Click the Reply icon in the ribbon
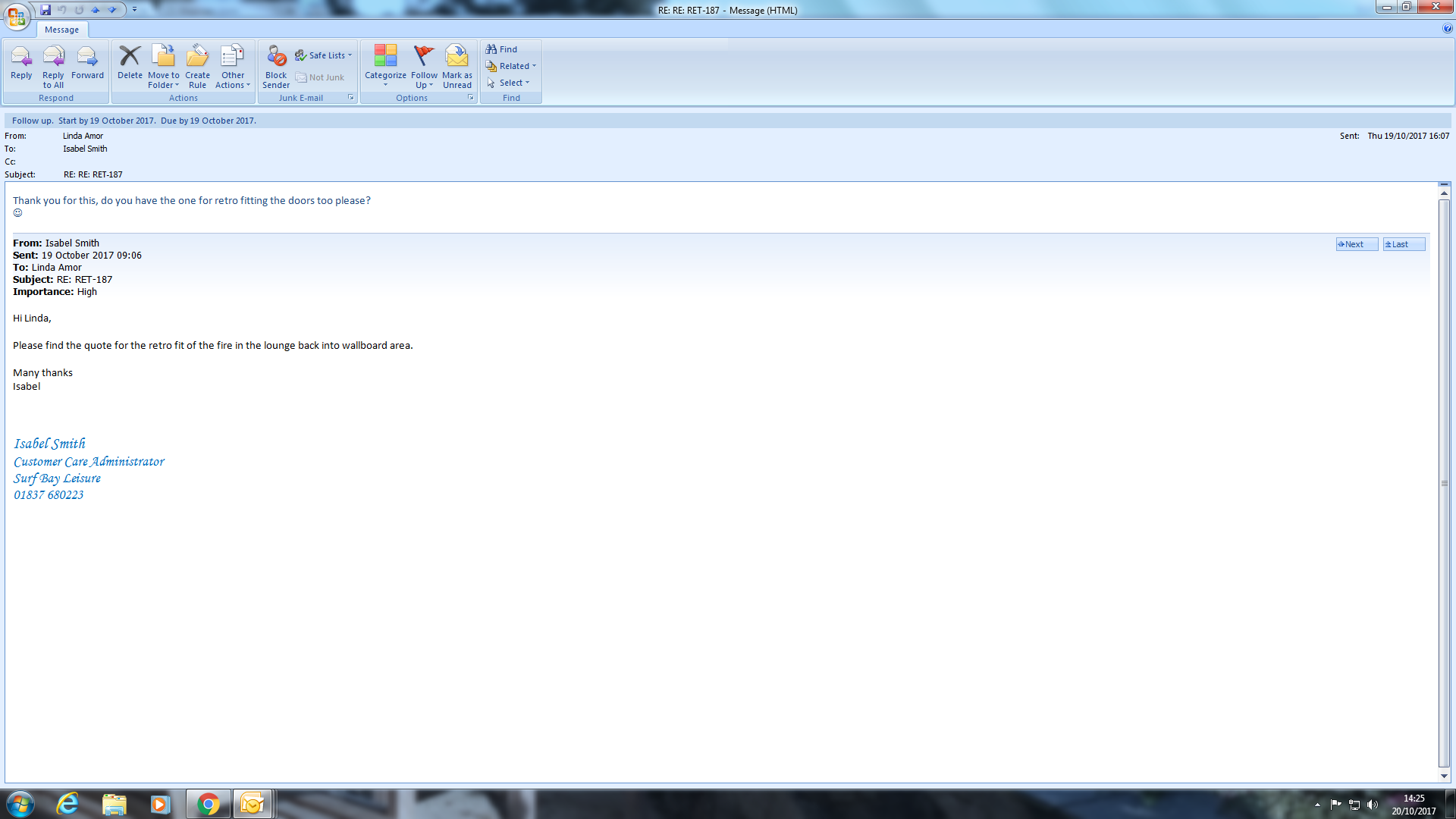 click(x=21, y=58)
